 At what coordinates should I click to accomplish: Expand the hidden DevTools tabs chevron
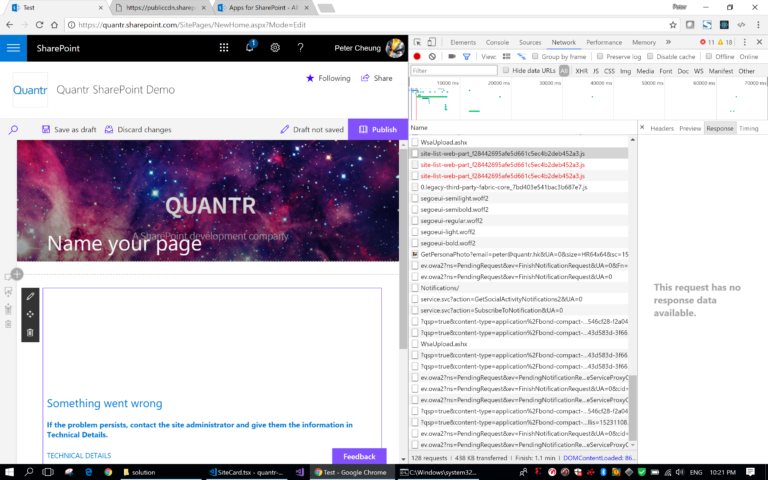pyautogui.click(x=668, y=42)
